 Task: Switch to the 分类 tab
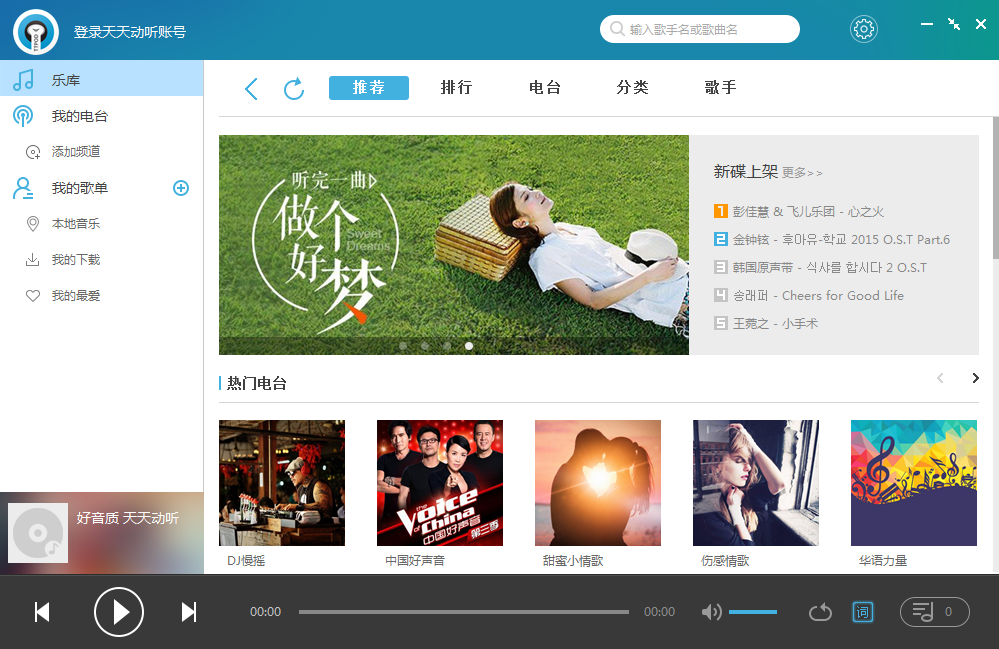633,87
